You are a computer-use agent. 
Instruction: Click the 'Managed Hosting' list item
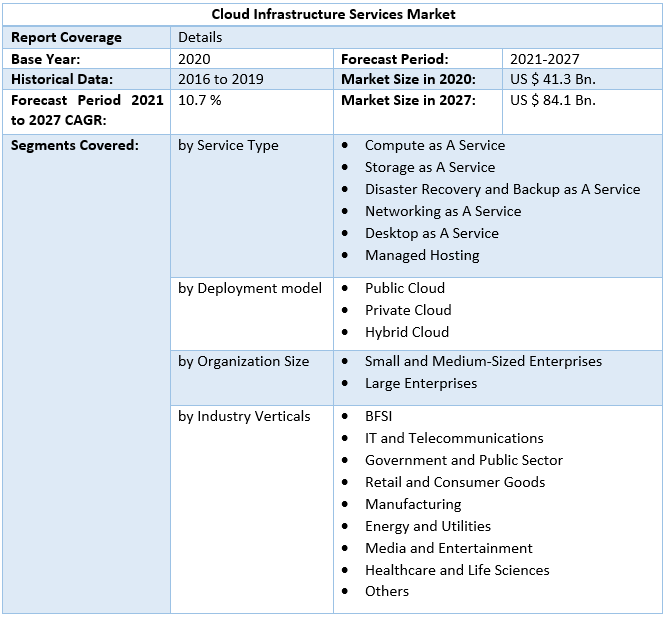[422, 255]
